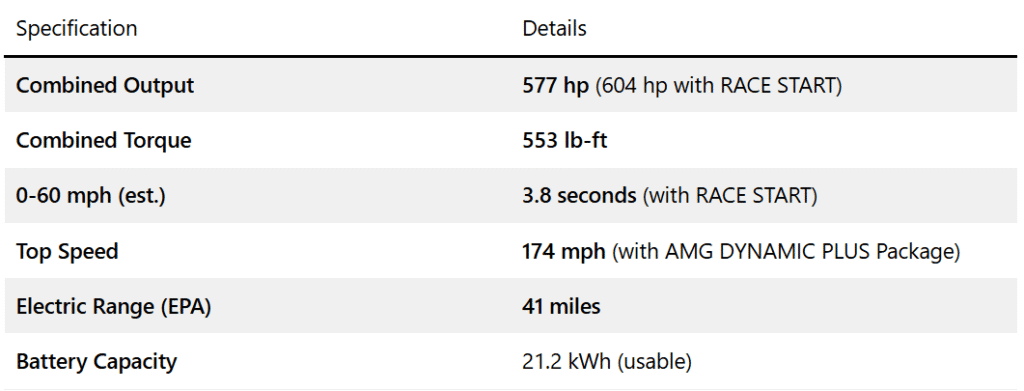The width and height of the screenshot is (1024, 391).
Task: Click the 553 lb-ft torque value
Action: 565,141
